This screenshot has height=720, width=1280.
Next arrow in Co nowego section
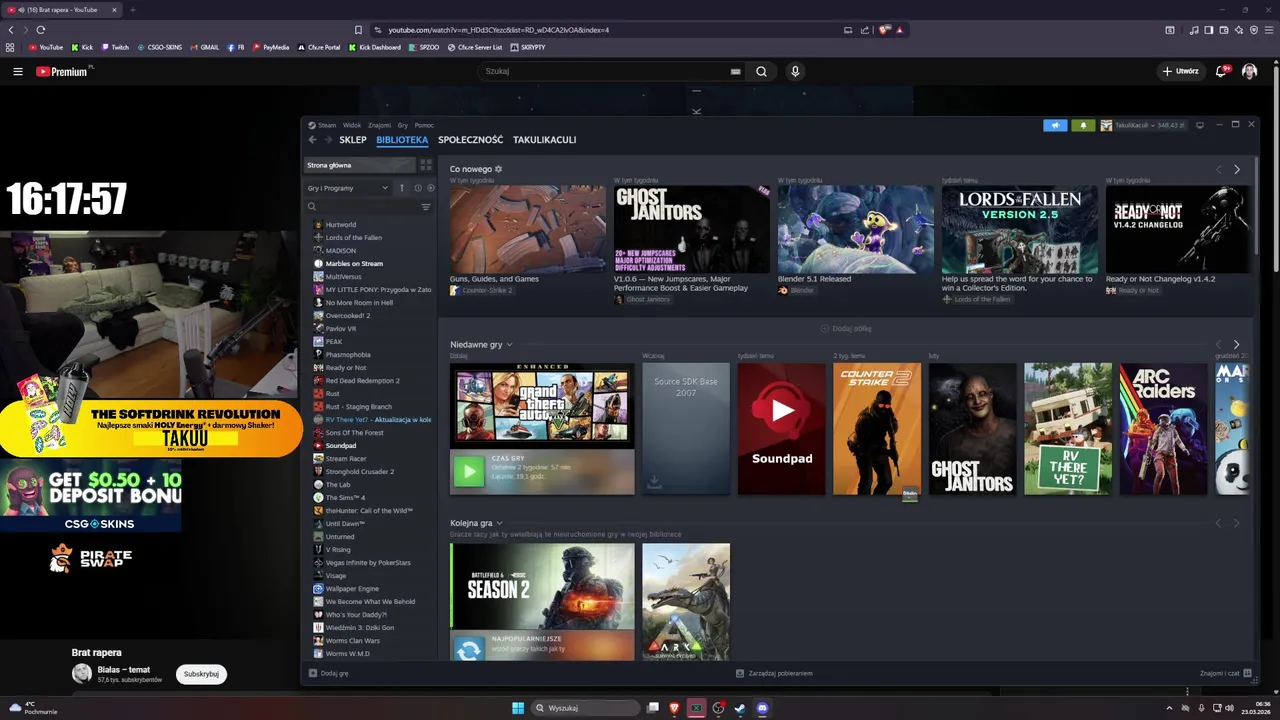coord(1236,170)
